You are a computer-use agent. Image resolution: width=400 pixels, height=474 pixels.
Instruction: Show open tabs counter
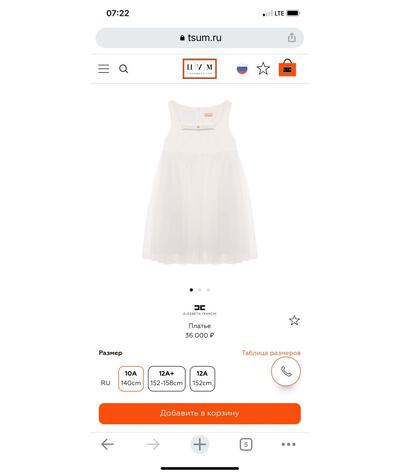pyautogui.click(x=246, y=444)
